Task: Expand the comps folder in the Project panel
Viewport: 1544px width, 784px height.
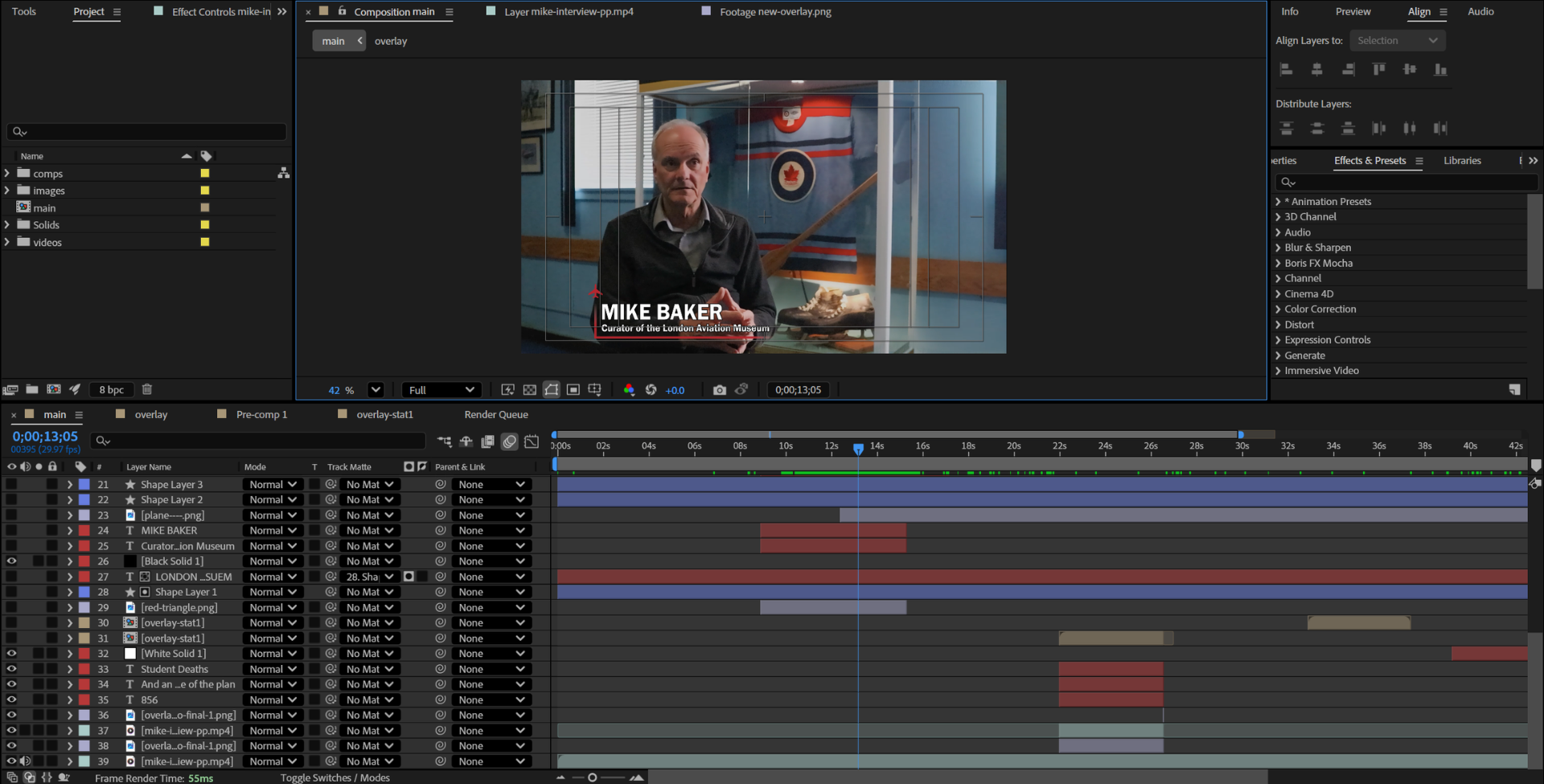Action: [7, 174]
